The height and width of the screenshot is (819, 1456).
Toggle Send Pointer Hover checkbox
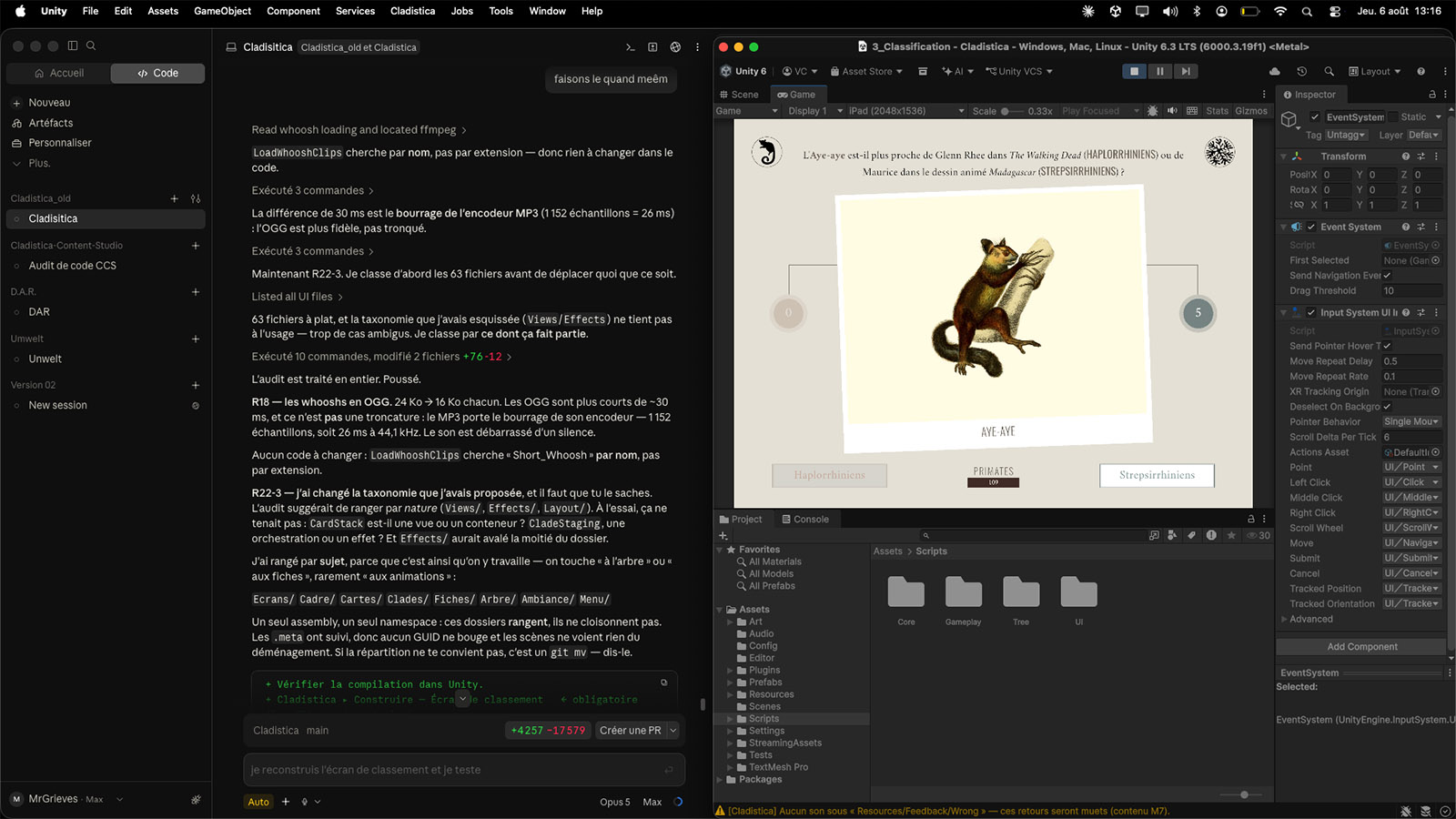1387,346
